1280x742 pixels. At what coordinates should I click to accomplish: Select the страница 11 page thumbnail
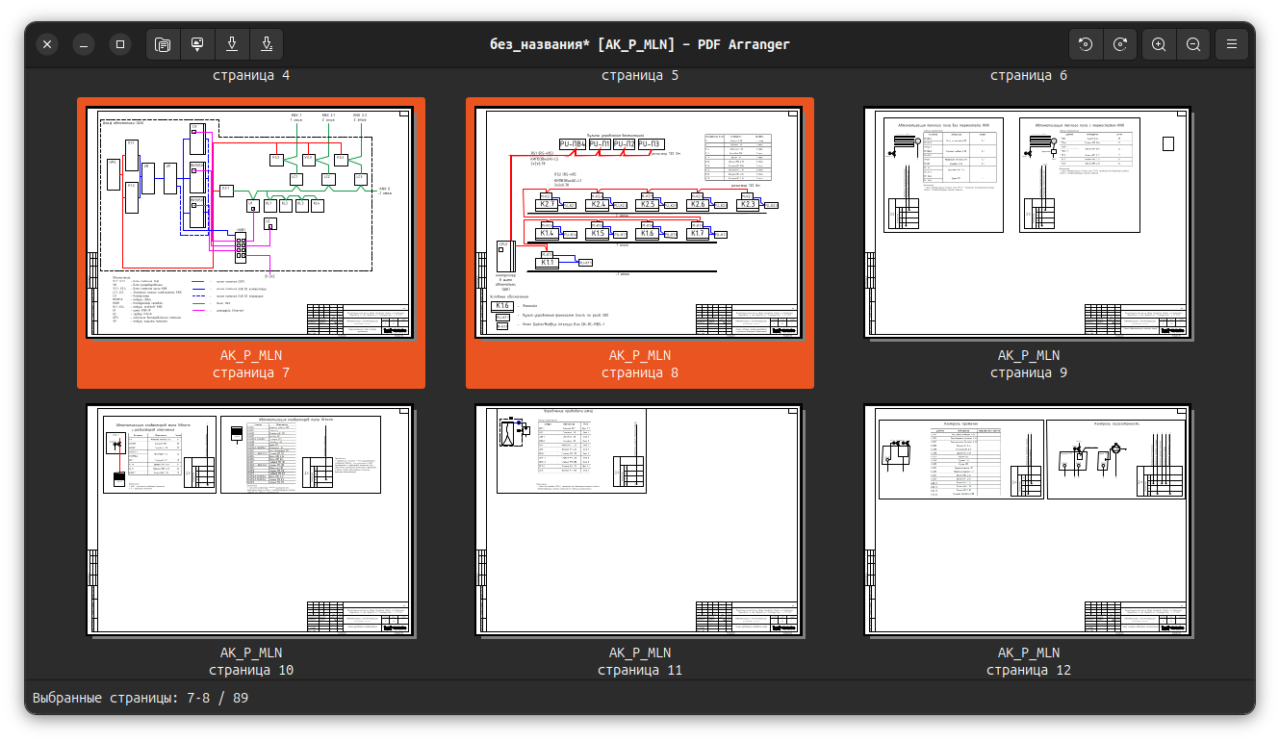click(x=639, y=519)
